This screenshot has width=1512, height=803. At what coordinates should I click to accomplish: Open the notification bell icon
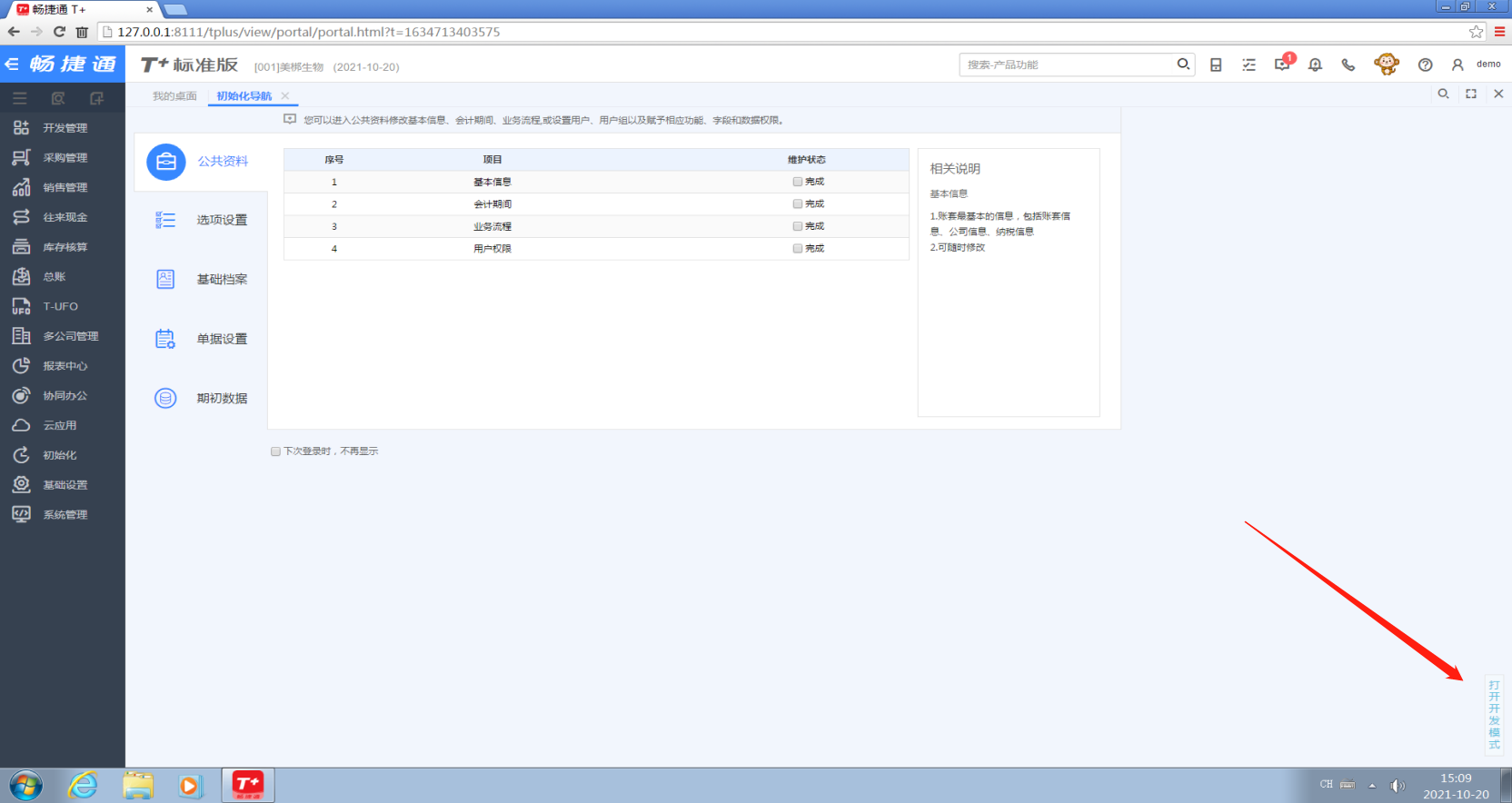point(1315,65)
